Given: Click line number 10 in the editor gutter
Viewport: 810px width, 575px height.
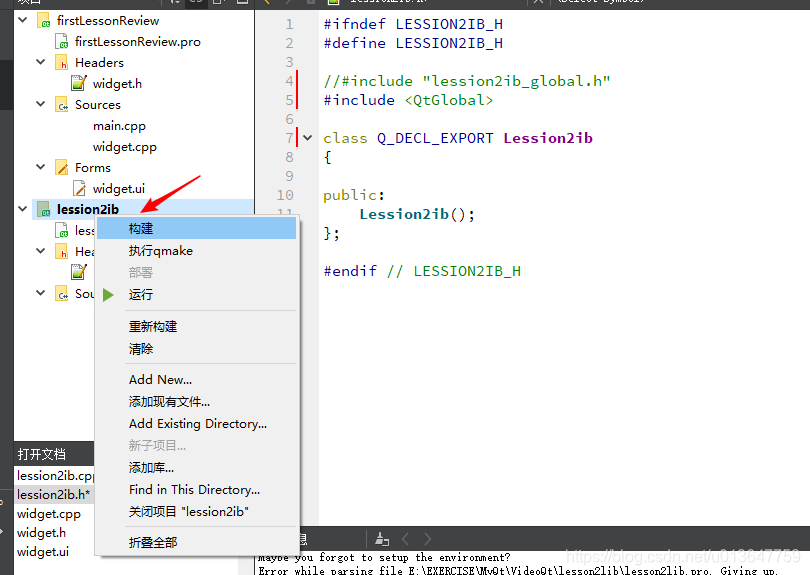Looking at the screenshot, I should tap(285, 195).
